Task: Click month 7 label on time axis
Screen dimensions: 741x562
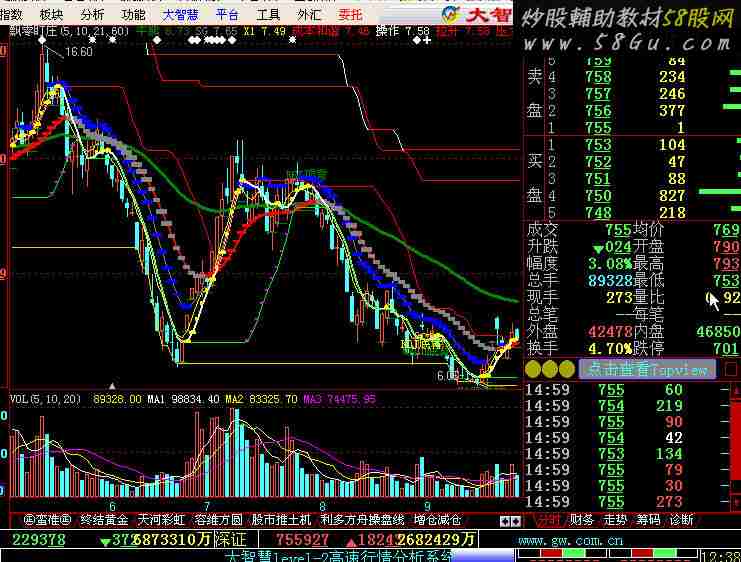Action: (x=207, y=507)
